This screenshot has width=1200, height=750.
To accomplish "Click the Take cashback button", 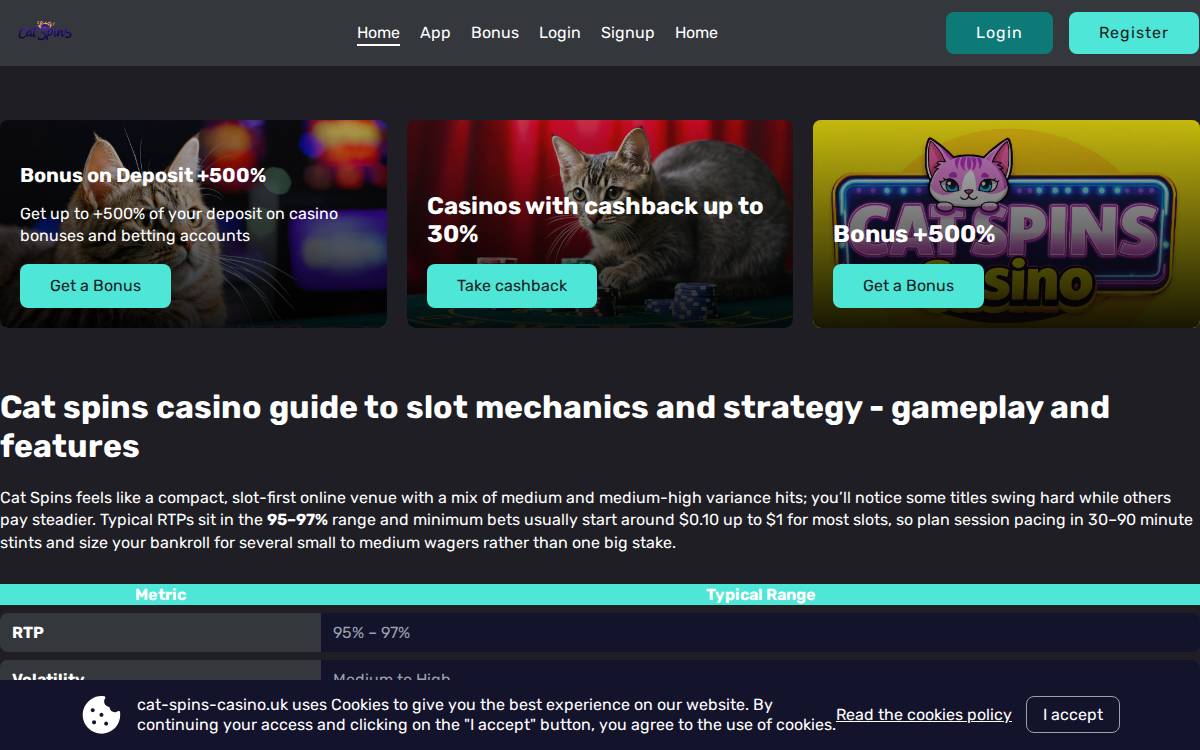I will tap(512, 286).
